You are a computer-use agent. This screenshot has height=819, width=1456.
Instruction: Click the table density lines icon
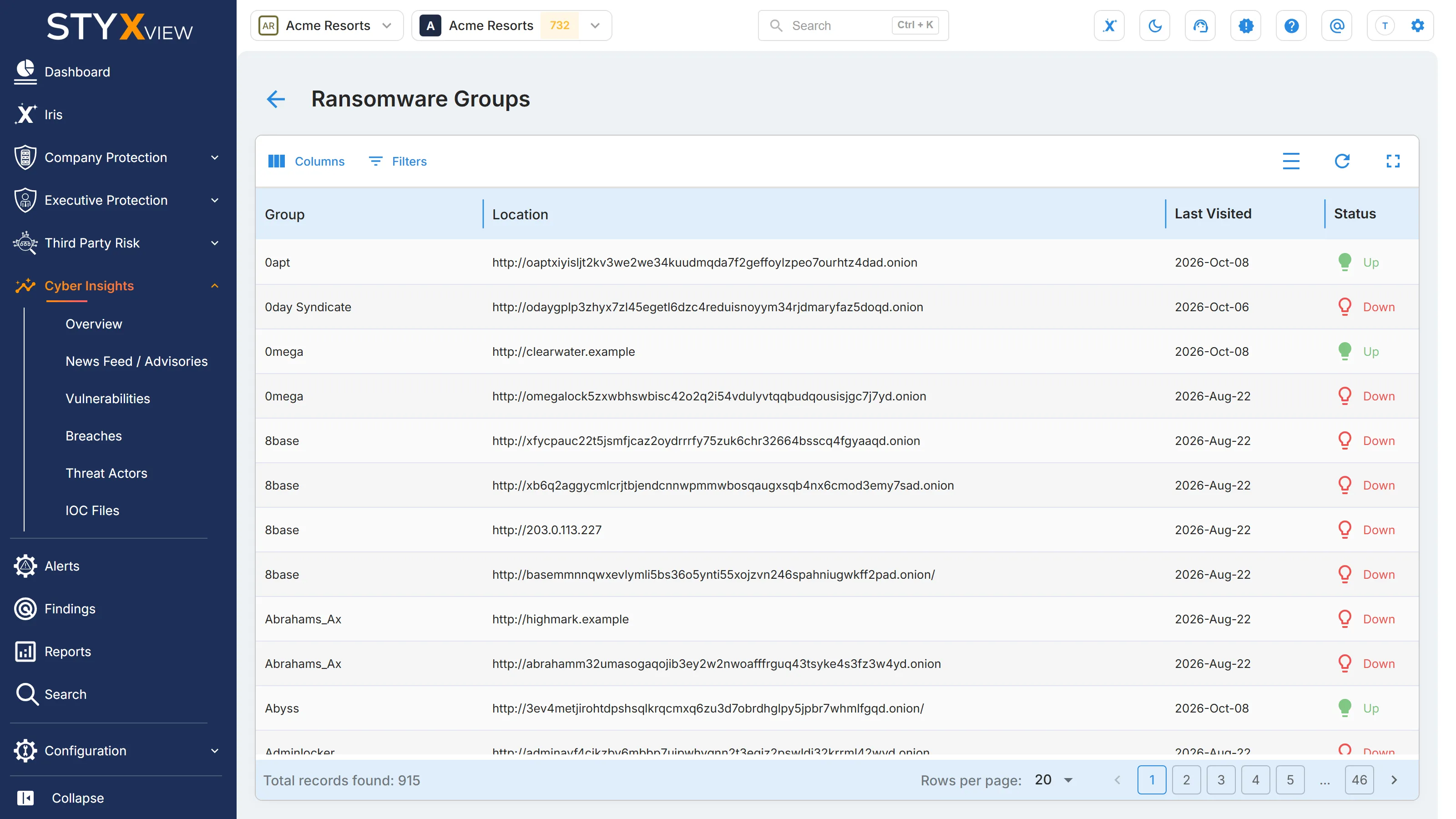point(1291,161)
